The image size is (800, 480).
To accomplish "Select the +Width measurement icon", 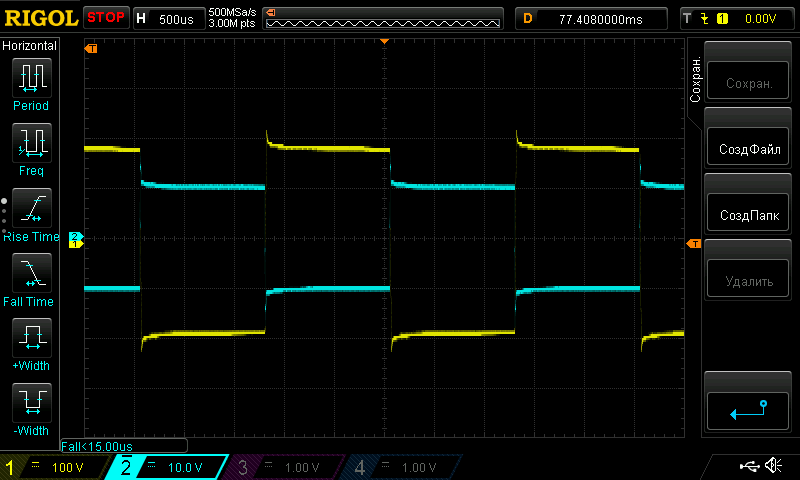I will click(x=32, y=337).
